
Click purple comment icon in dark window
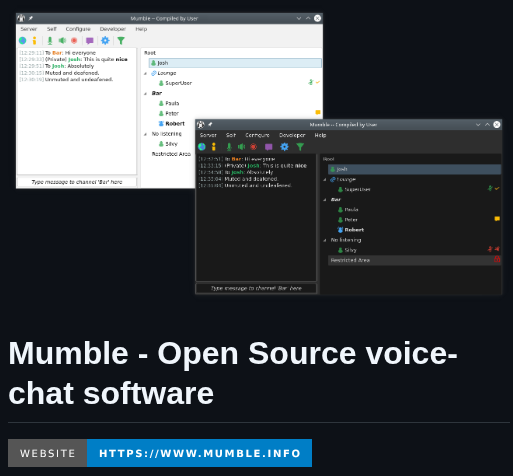pos(269,147)
